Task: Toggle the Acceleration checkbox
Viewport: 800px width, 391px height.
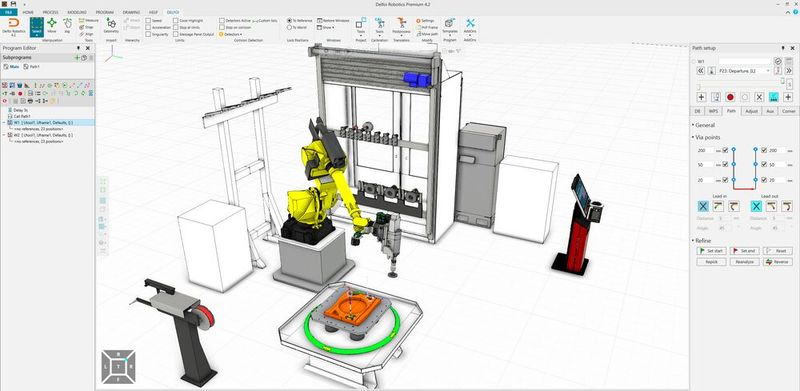Action: 148,27
